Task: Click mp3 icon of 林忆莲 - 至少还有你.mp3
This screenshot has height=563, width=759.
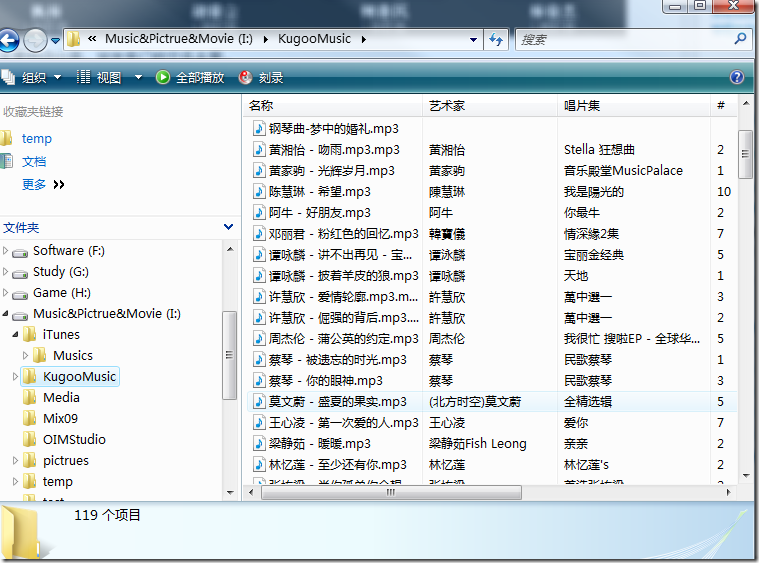Action: tap(259, 465)
